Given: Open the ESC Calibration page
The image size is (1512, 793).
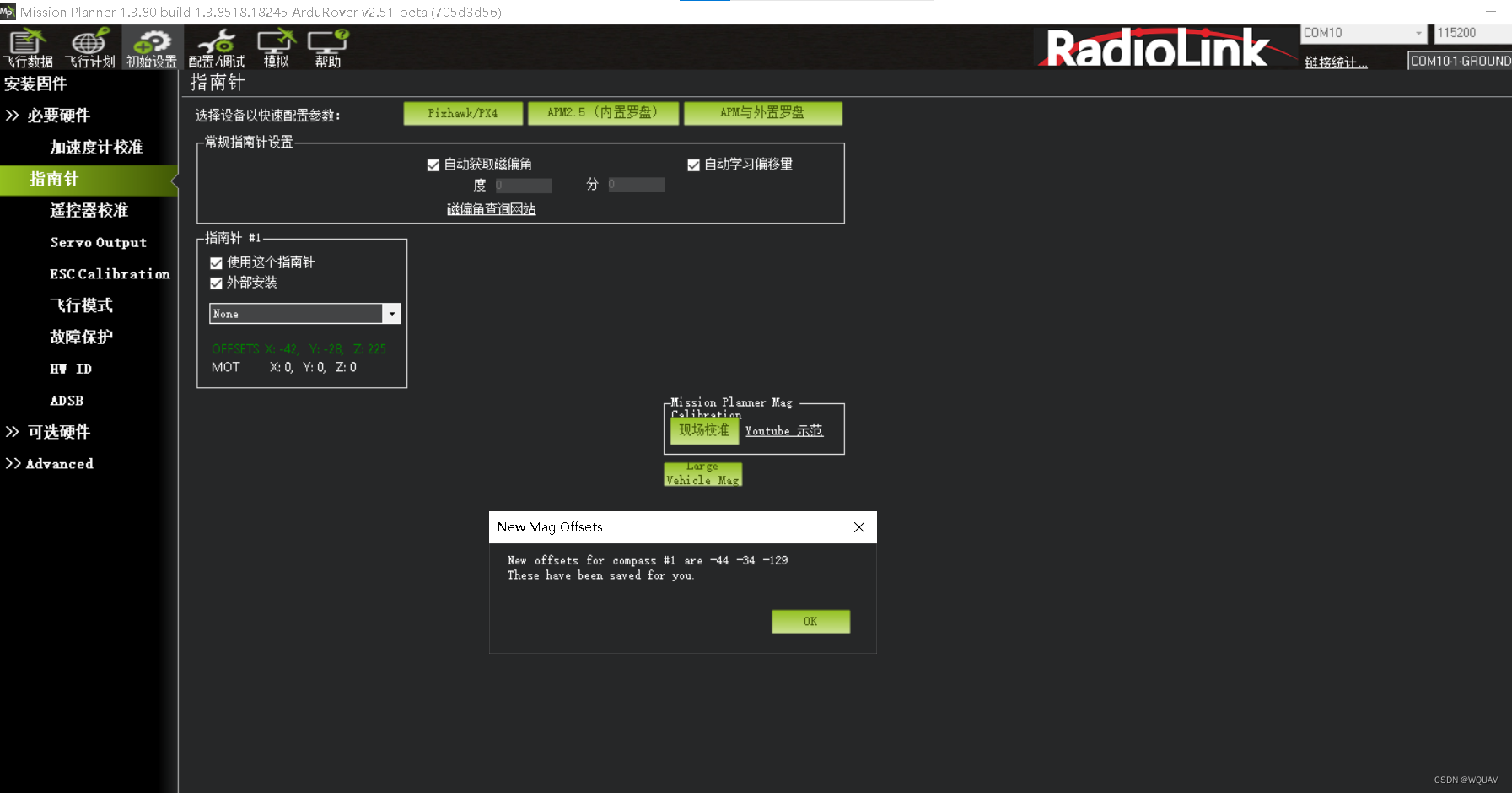Looking at the screenshot, I should click(x=110, y=274).
